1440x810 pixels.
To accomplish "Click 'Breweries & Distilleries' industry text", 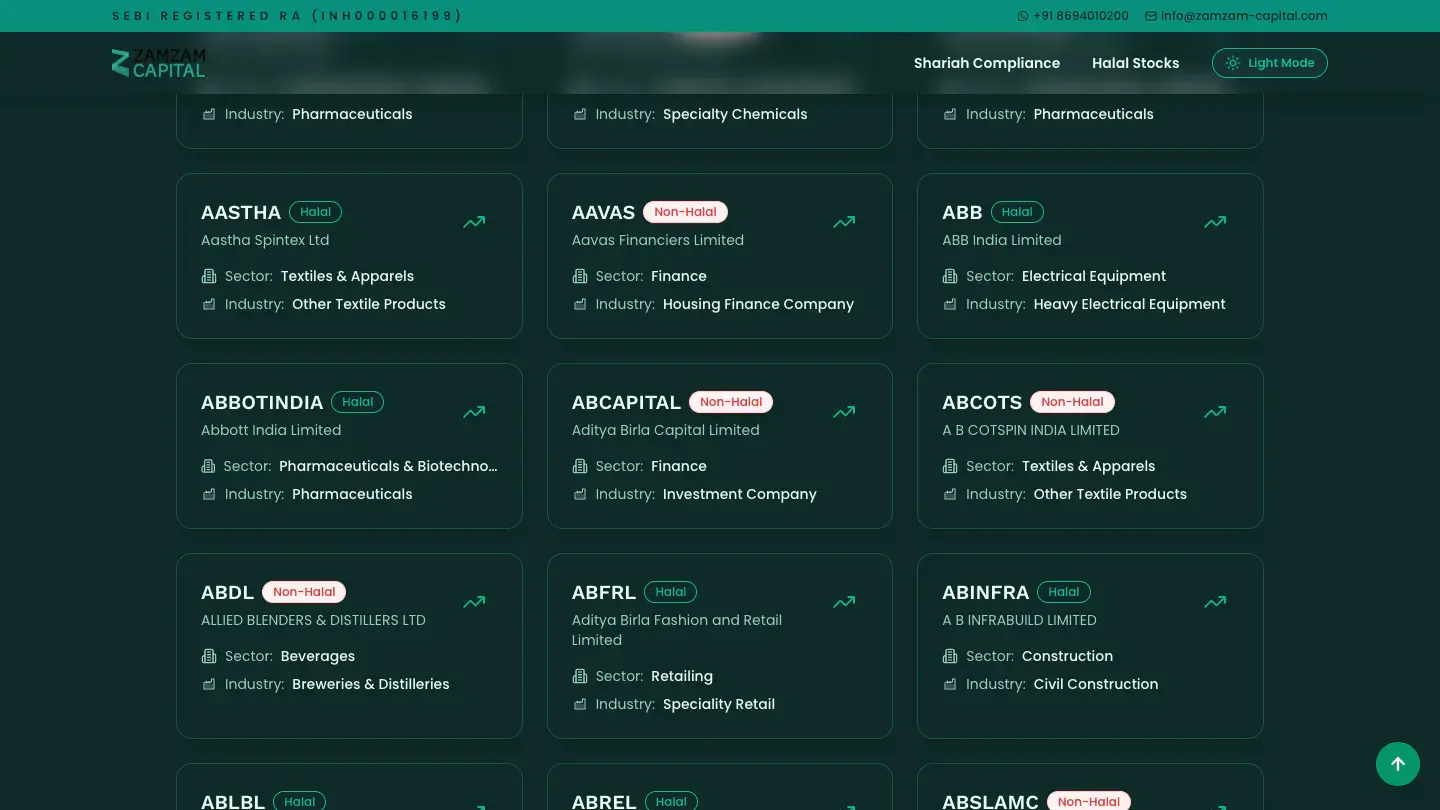I will coord(371,684).
